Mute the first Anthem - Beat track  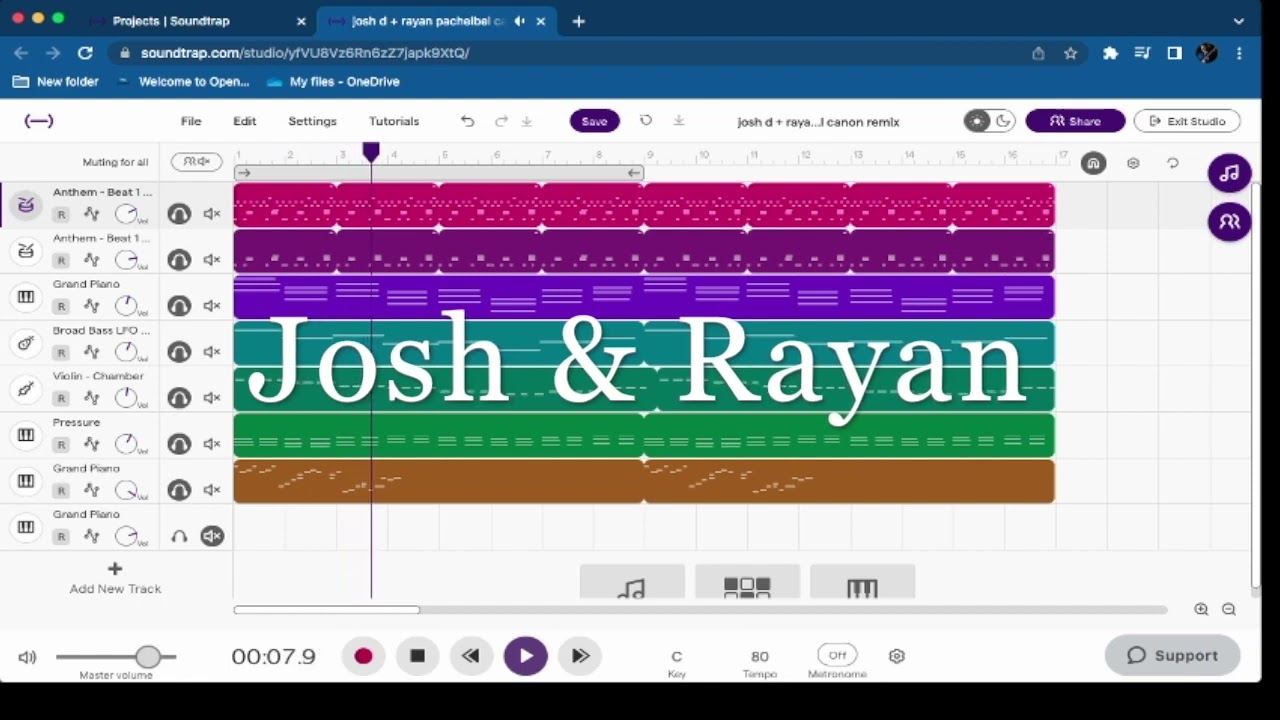(x=212, y=214)
